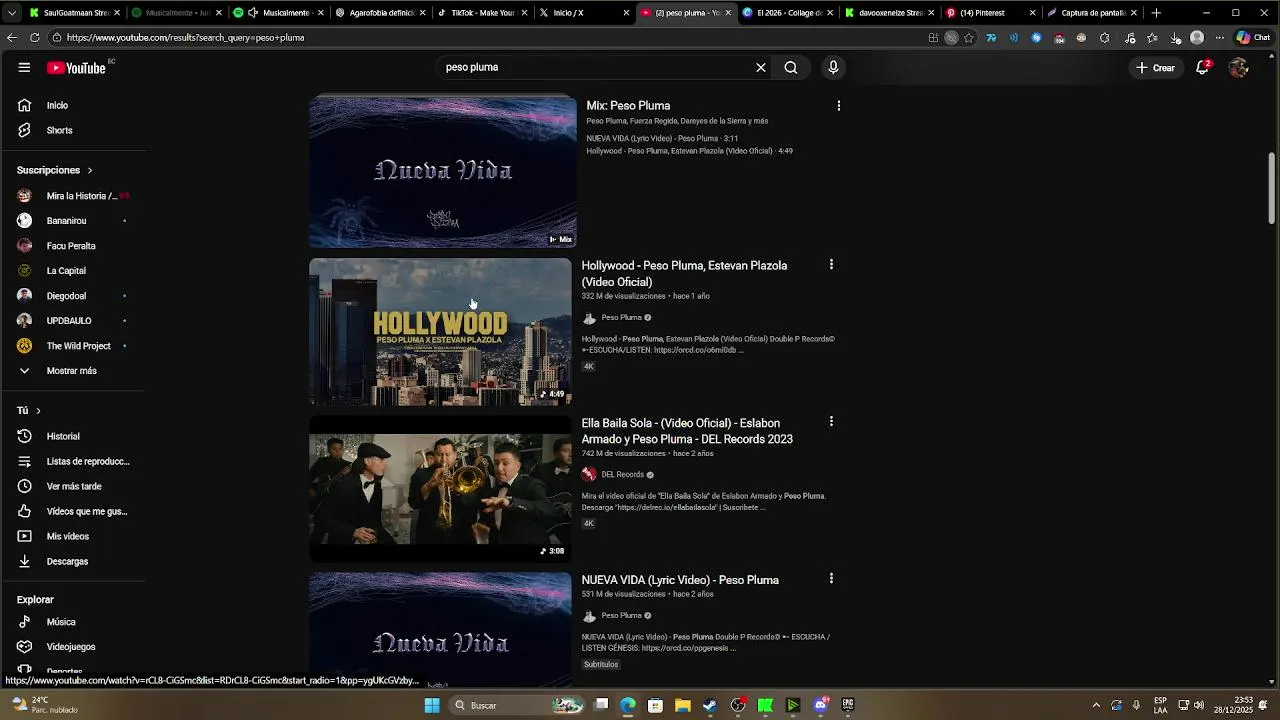
Task: Open the NUEVA VIDA Lyric Video title
Action: tap(680, 580)
